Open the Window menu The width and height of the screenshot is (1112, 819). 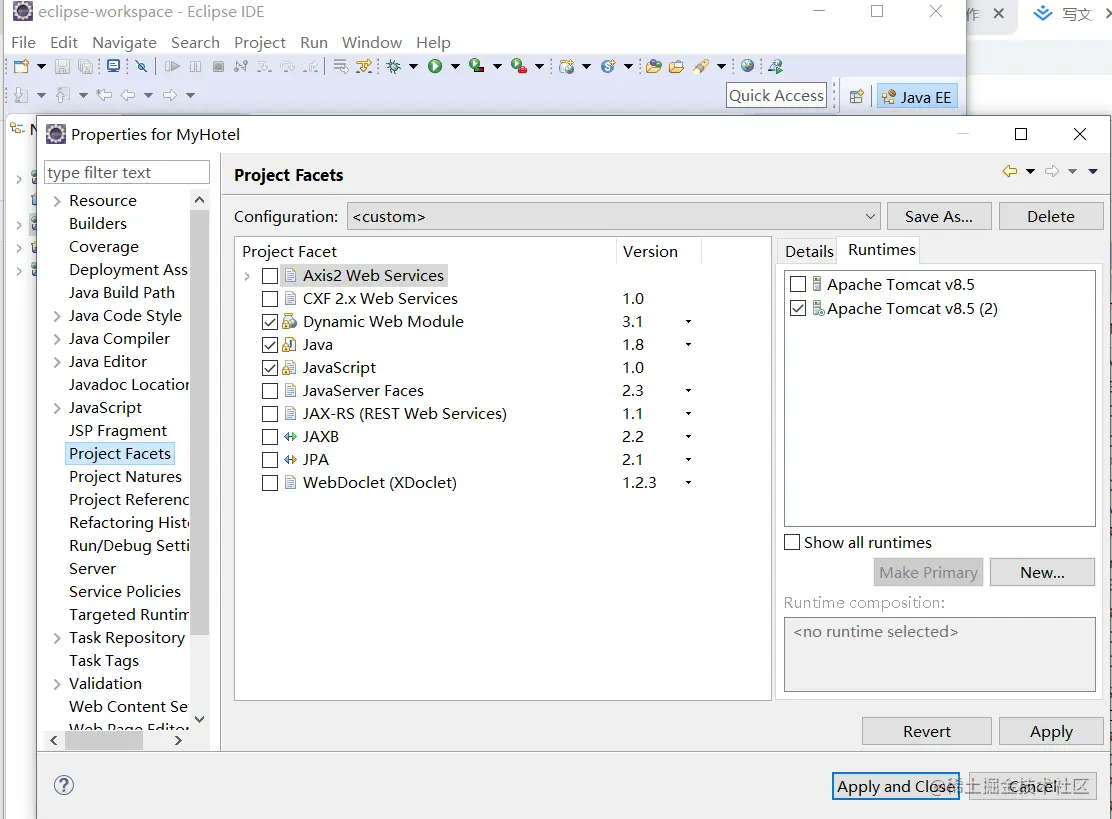coord(372,43)
